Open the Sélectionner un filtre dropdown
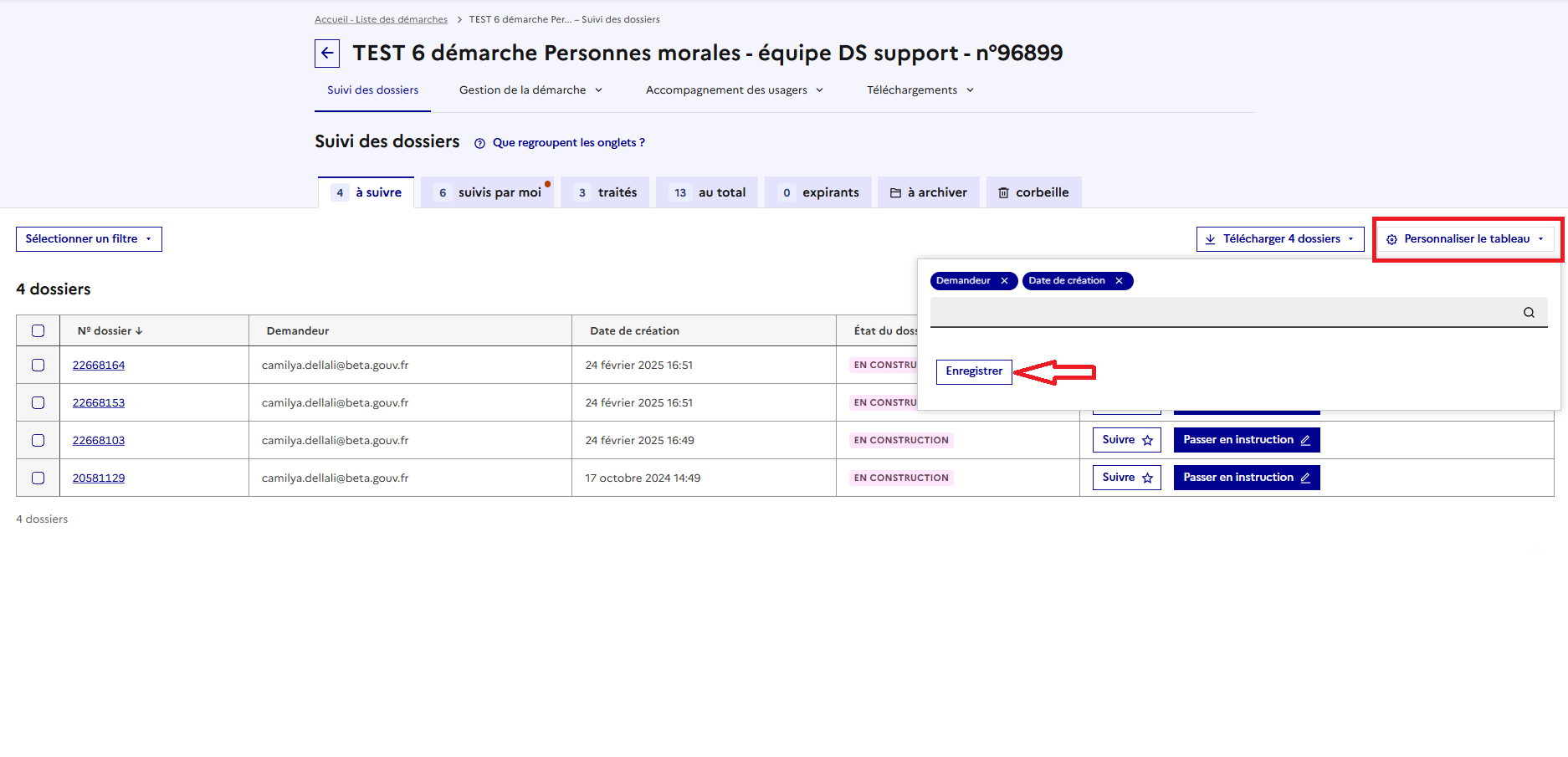 (x=89, y=239)
